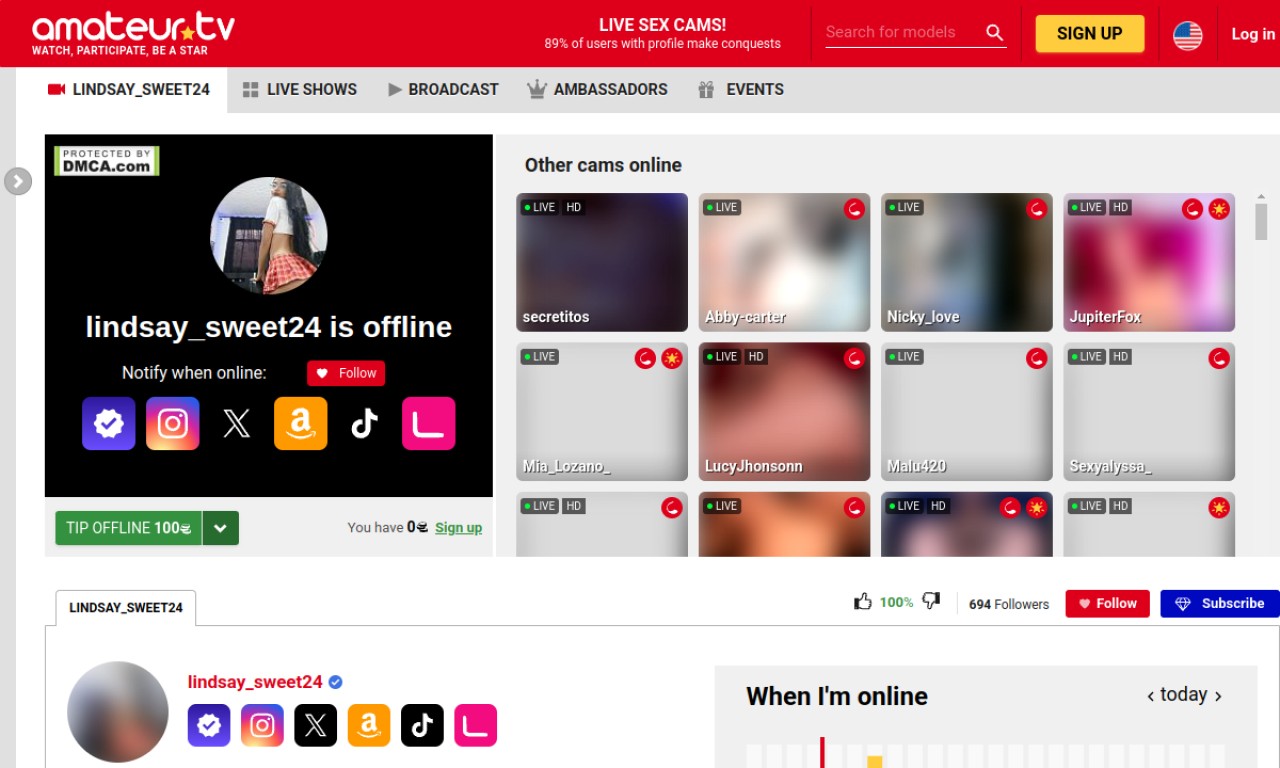Click the offline profile avatar picture
Image resolution: width=1280 pixels, height=768 pixels.
[269, 235]
